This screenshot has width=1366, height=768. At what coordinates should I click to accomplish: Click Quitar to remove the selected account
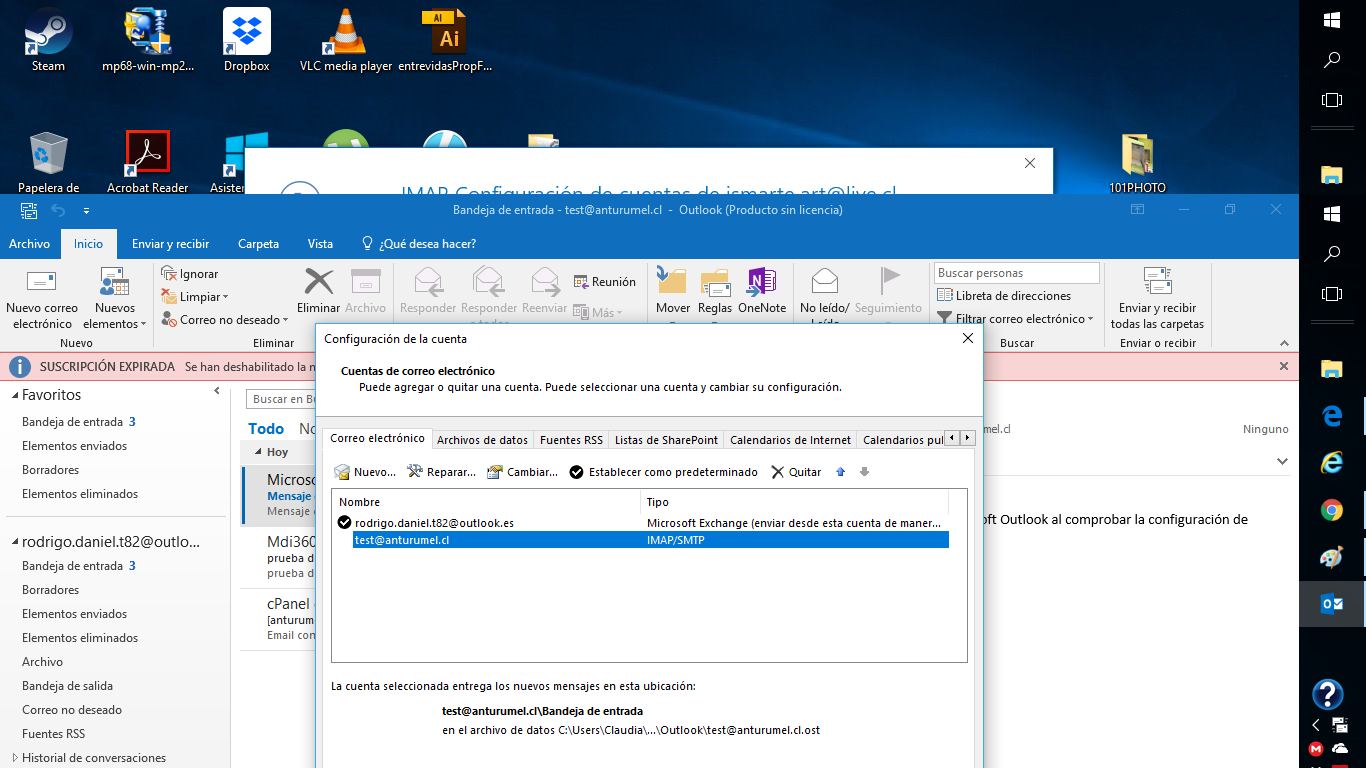(x=796, y=472)
